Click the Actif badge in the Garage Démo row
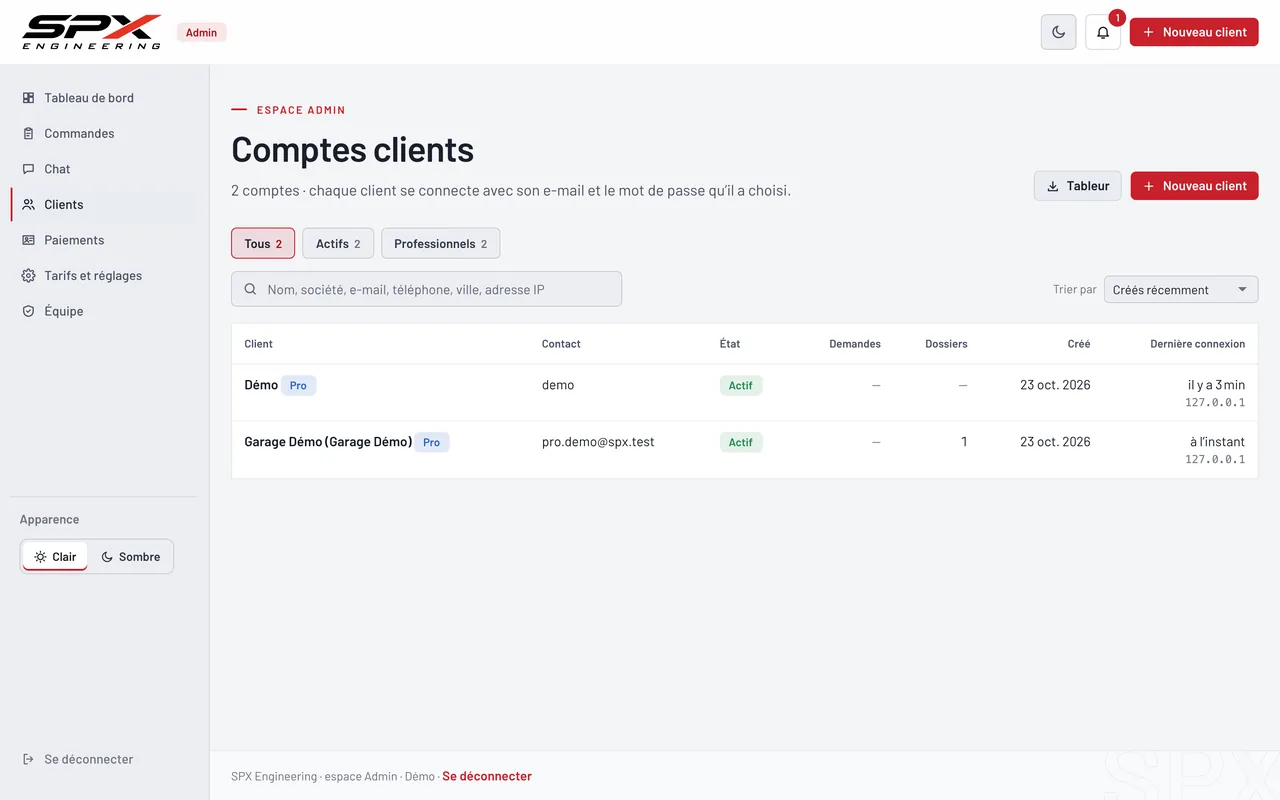Image resolution: width=1280 pixels, height=800 pixels. click(x=741, y=442)
